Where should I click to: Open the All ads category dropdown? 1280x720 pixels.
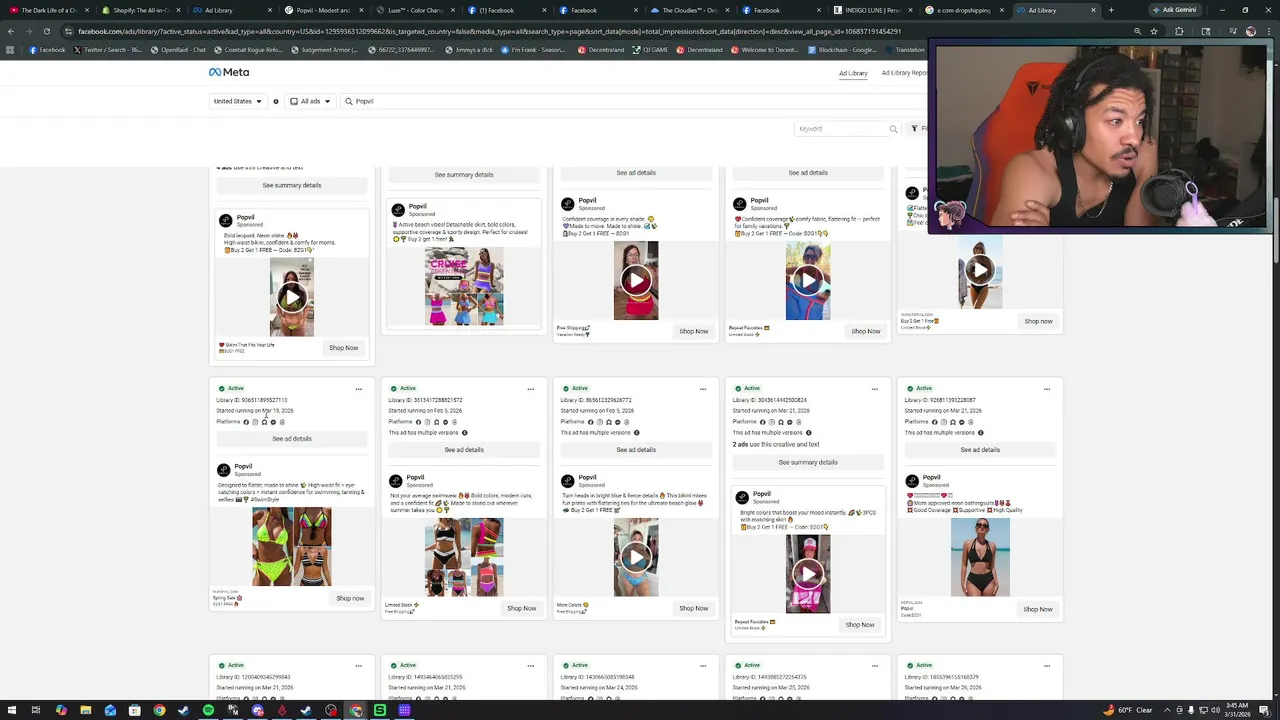310,101
